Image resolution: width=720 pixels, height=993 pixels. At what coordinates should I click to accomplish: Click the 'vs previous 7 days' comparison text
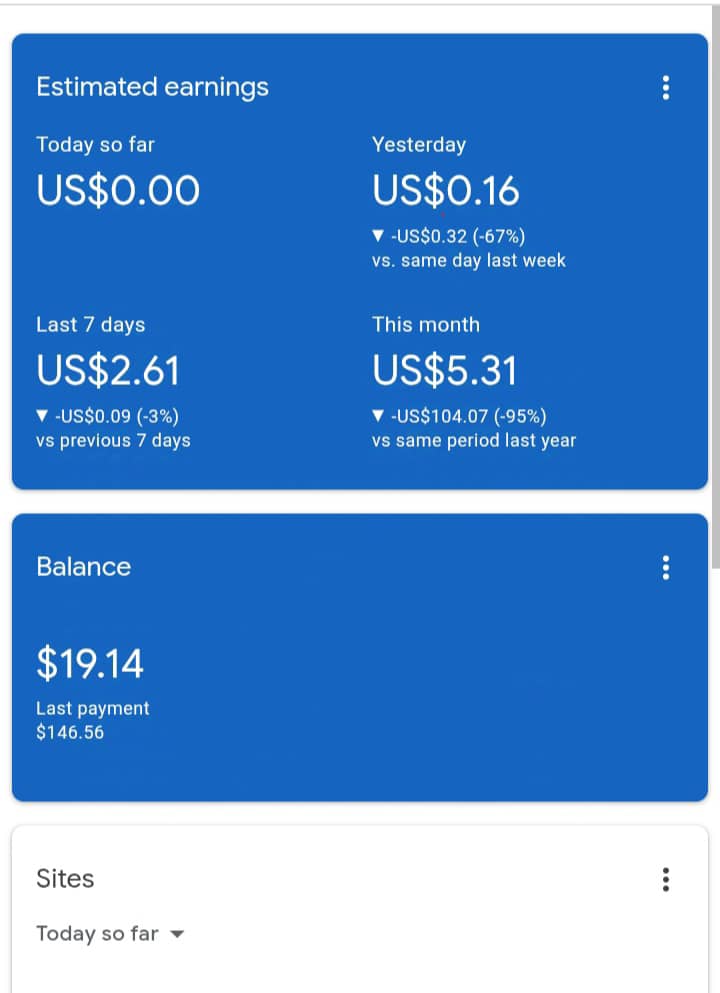(113, 441)
